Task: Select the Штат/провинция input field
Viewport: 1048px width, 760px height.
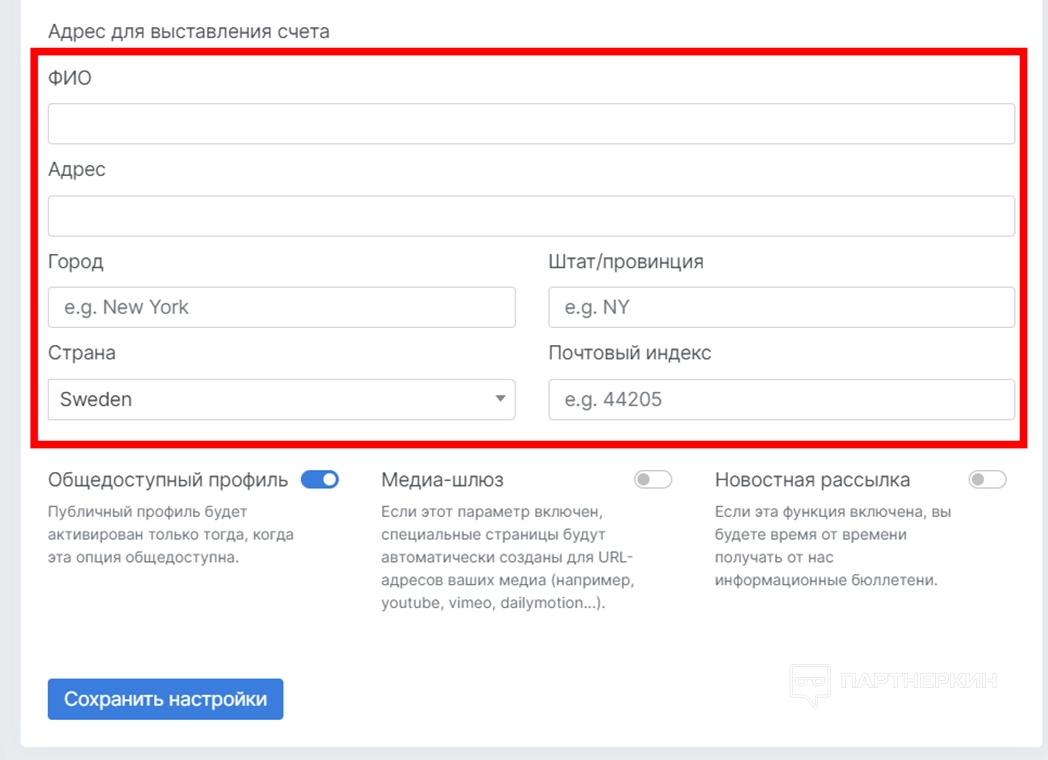Action: pyautogui.click(x=781, y=308)
